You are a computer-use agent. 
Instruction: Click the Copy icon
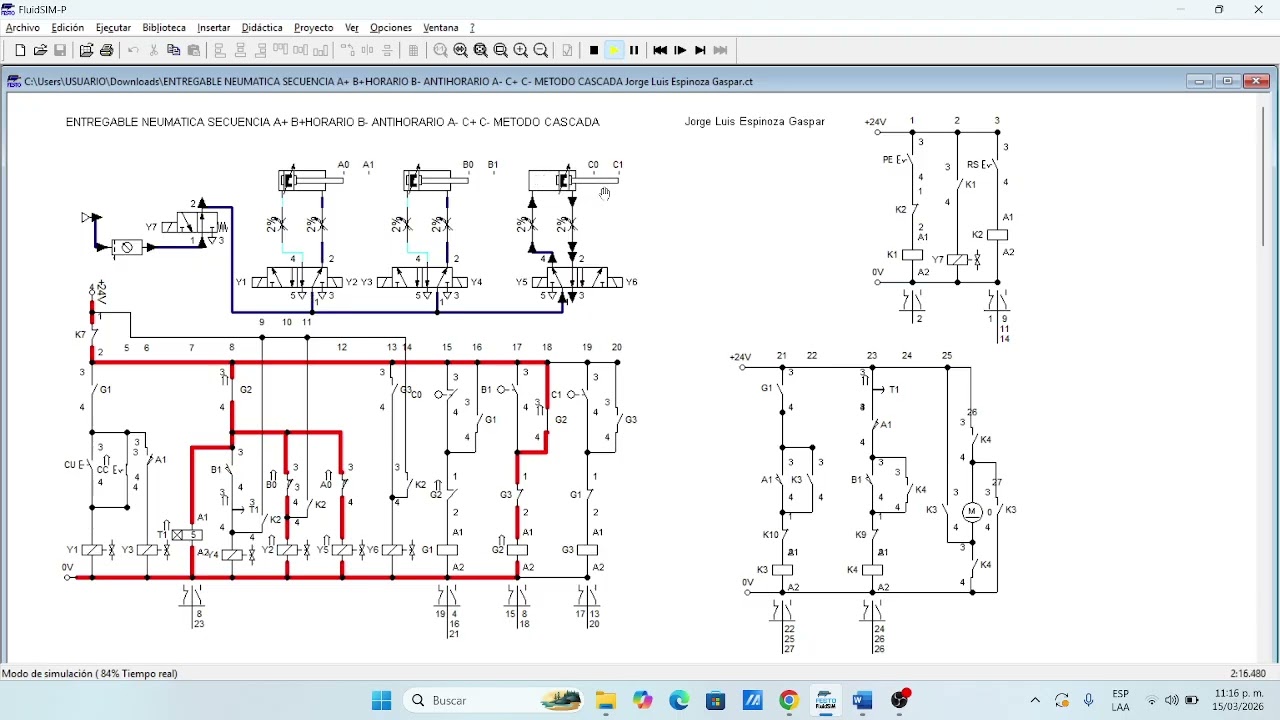coord(174,50)
